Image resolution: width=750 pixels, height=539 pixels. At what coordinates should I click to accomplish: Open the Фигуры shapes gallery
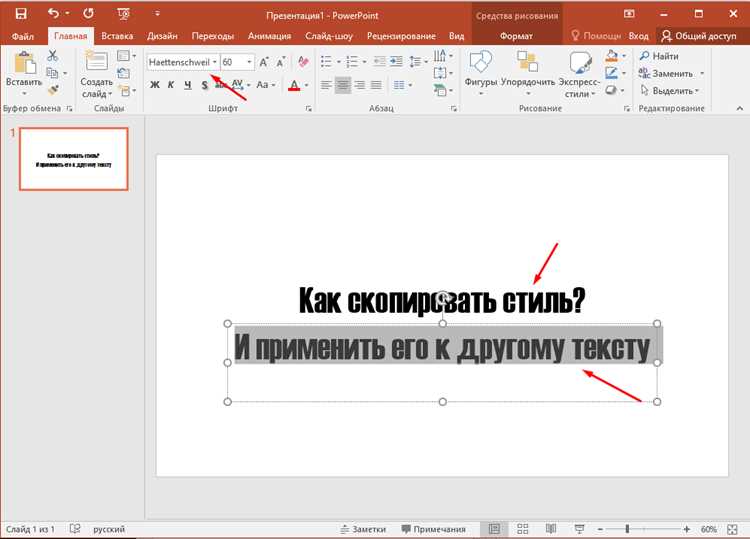481,72
